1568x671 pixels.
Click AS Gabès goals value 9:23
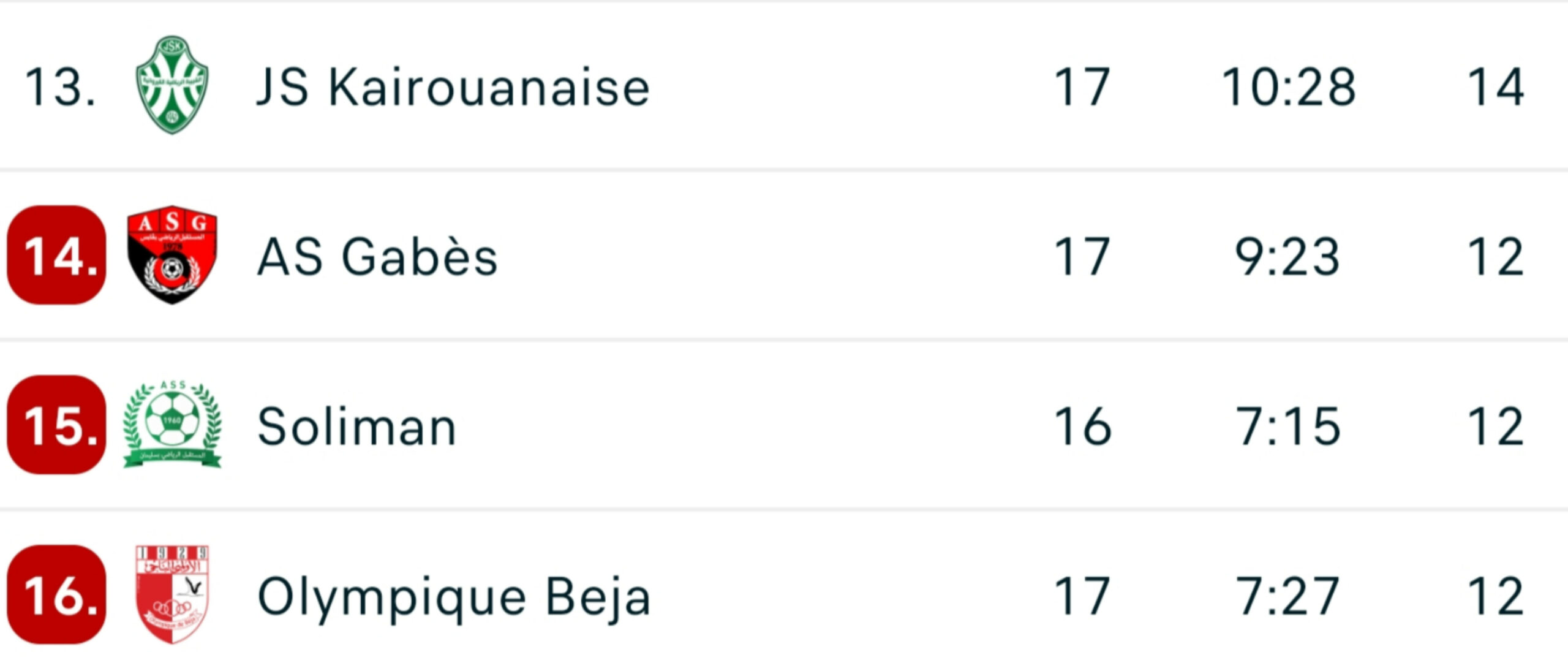[x=1287, y=257]
